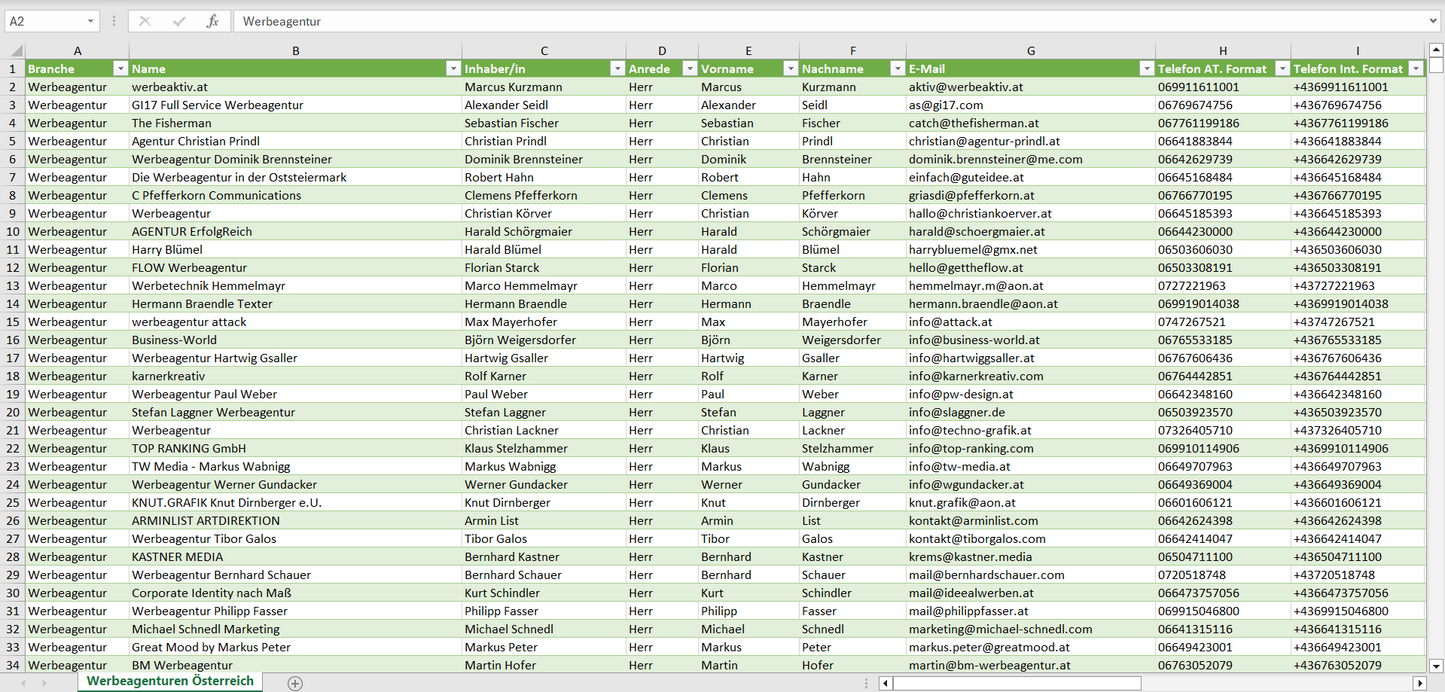Click the Cancel X icon in formula bar
This screenshot has height=692, width=1445.
point(145,21)
